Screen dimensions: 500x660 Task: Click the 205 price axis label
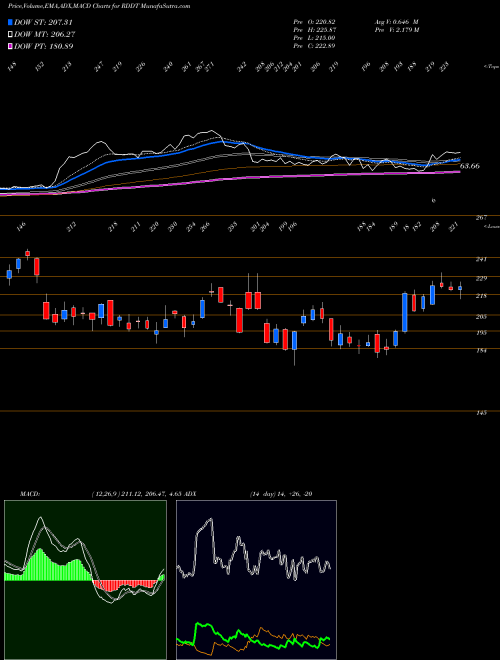481,317
